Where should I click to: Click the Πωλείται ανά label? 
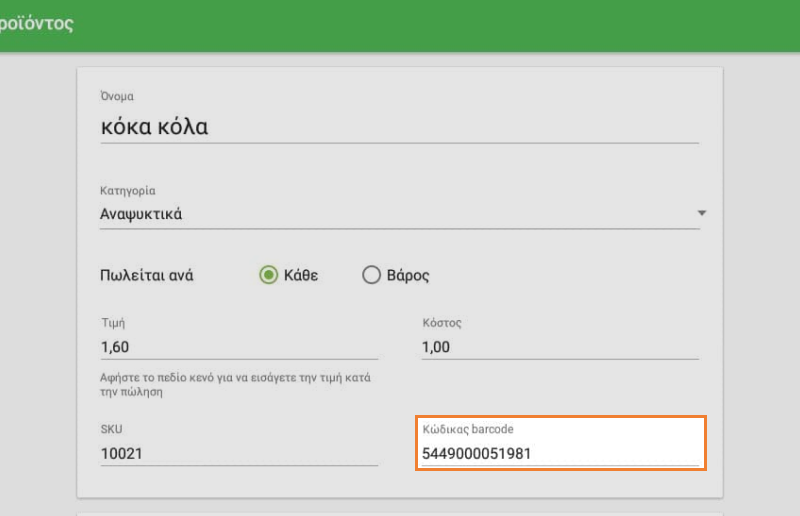click(147, 275)
